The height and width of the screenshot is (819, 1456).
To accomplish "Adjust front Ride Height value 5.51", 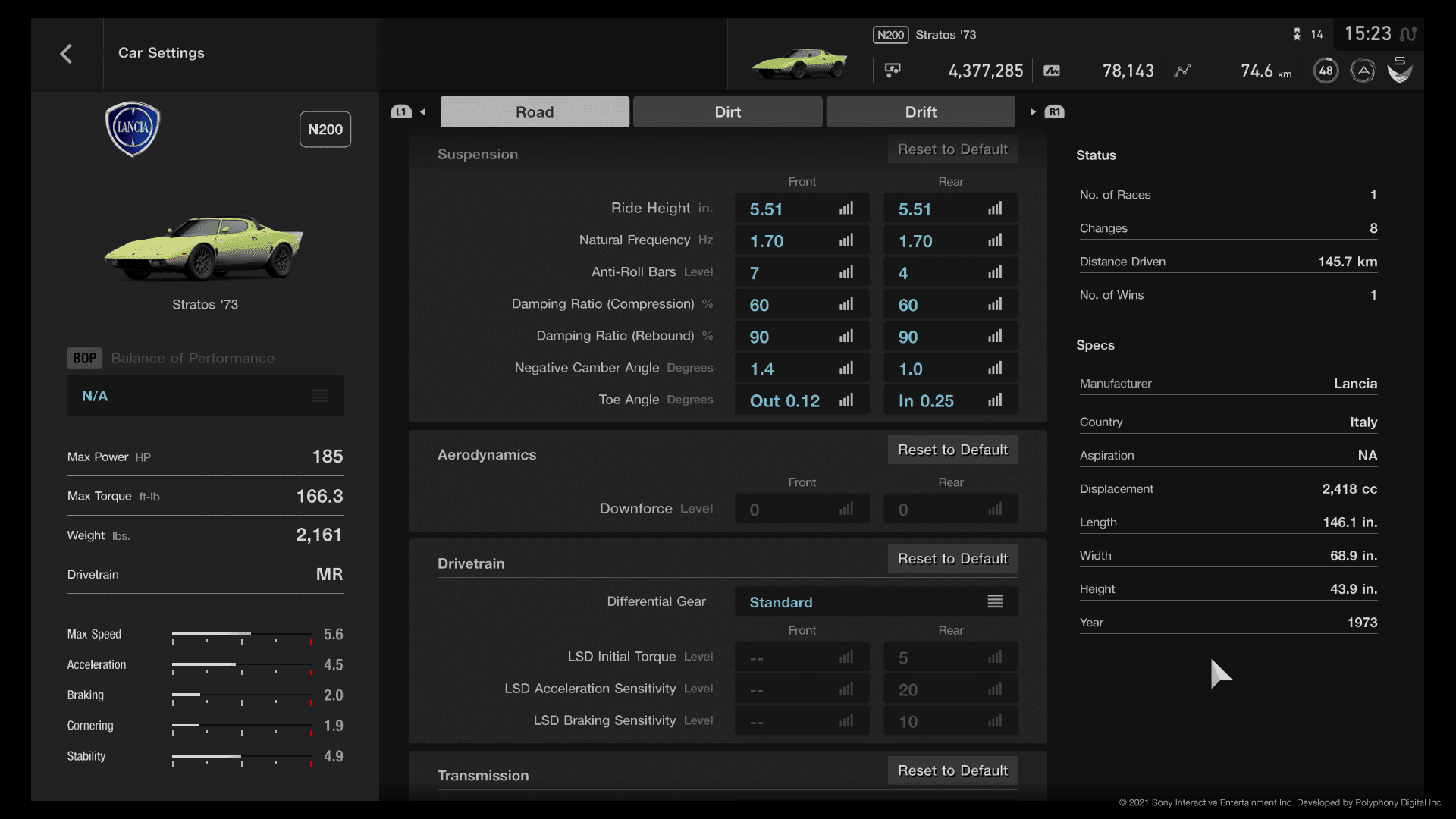I will pyautogui.click(x=802, y=209).
